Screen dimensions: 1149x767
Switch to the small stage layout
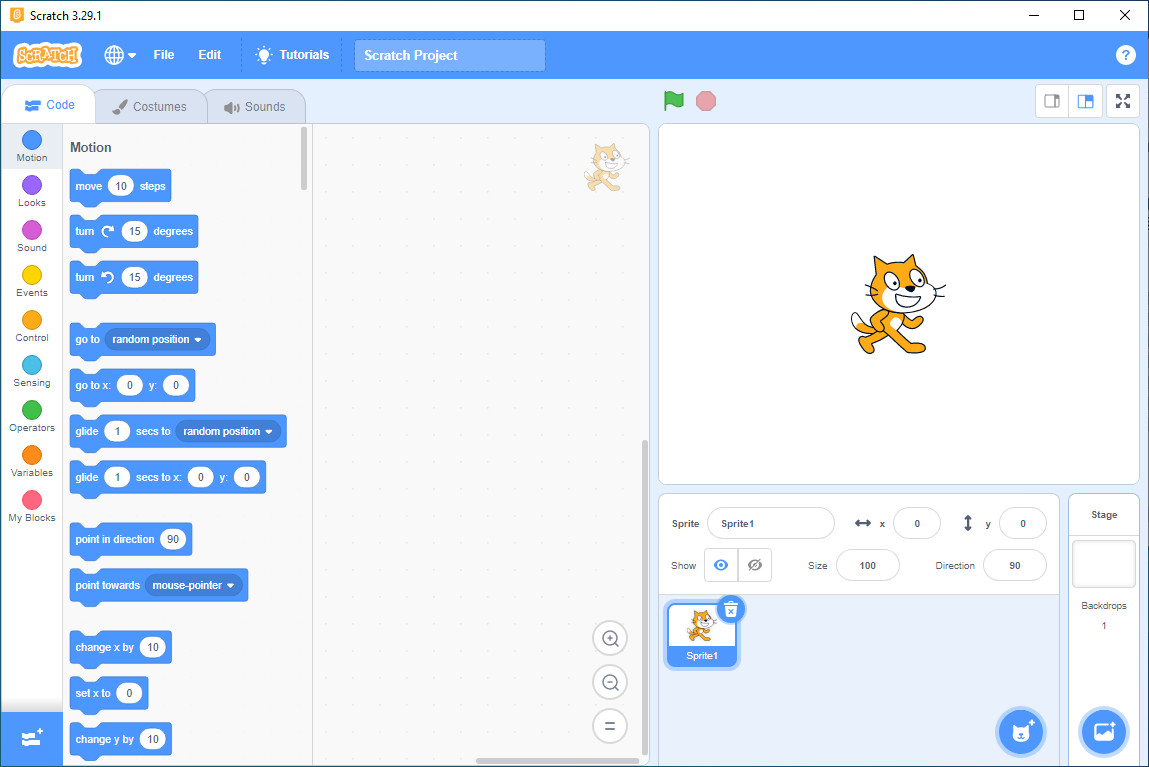tap(1052, 101)
